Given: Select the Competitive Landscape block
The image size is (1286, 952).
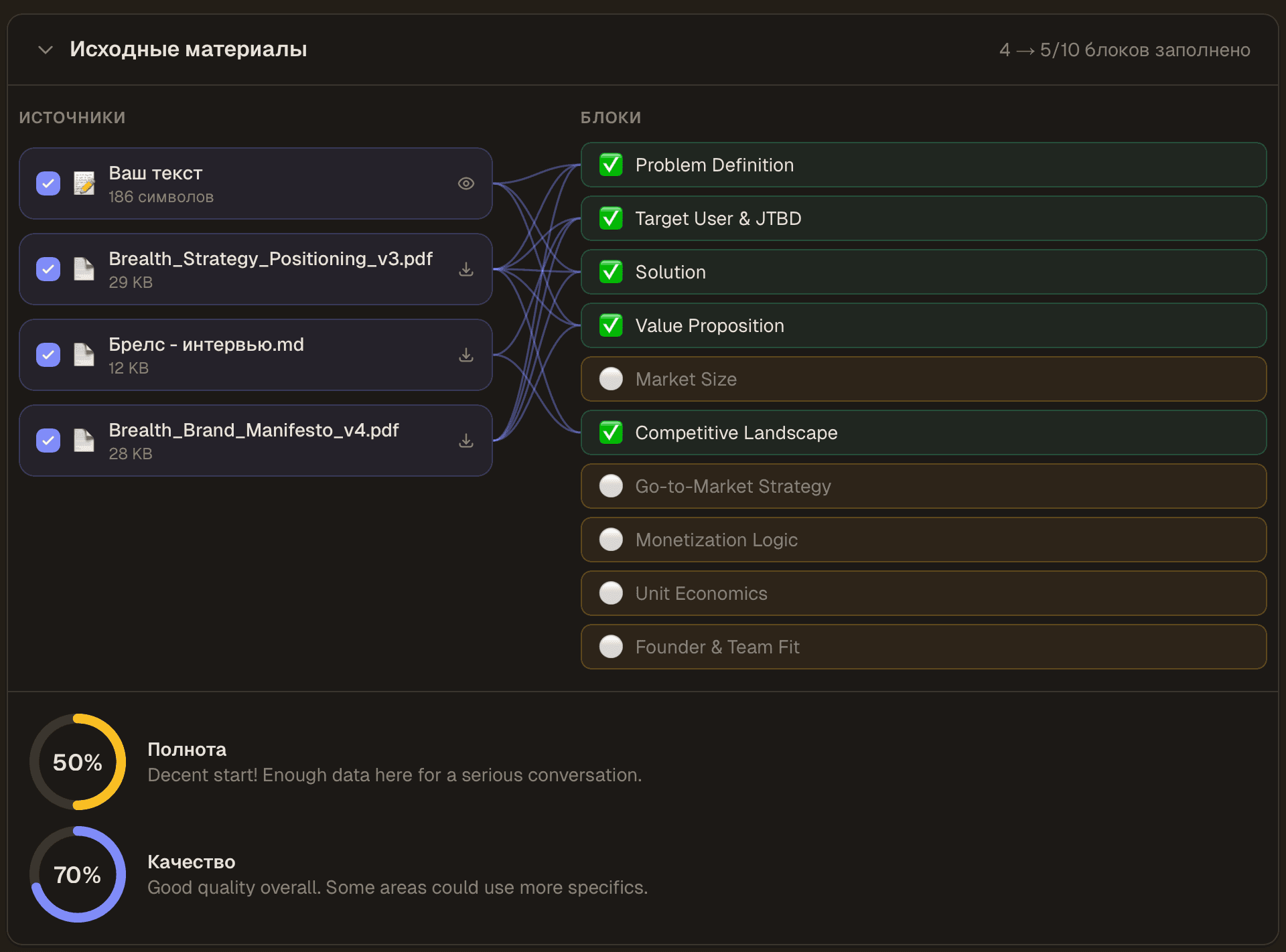Looking at the screenshot, I should 923,432.
